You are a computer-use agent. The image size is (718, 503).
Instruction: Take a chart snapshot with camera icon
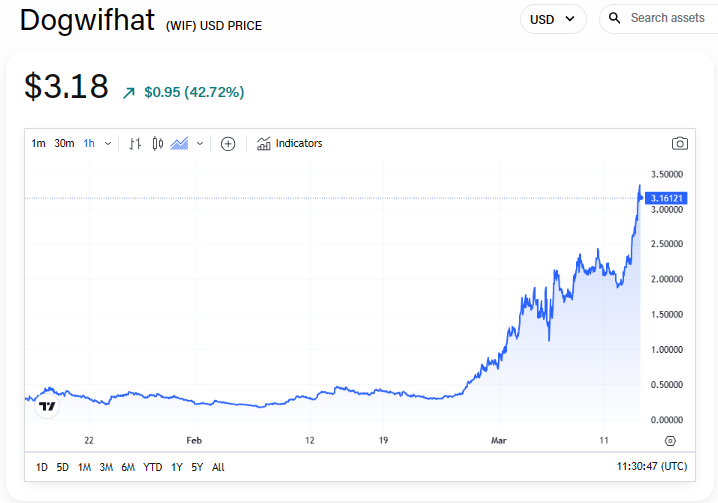[680, 144]
